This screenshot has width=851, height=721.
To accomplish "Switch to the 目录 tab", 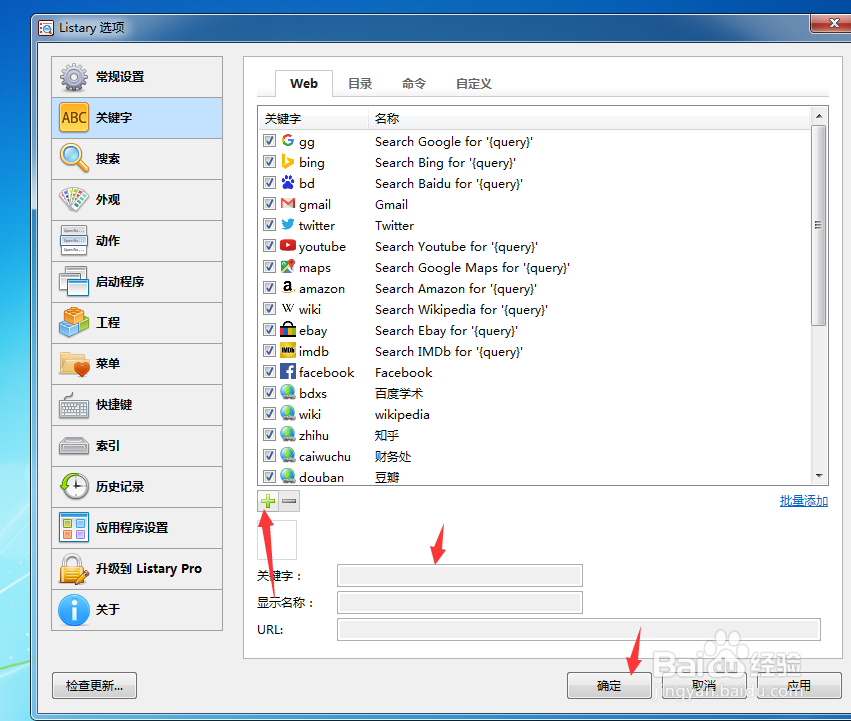I will click(x=360, y=84).
